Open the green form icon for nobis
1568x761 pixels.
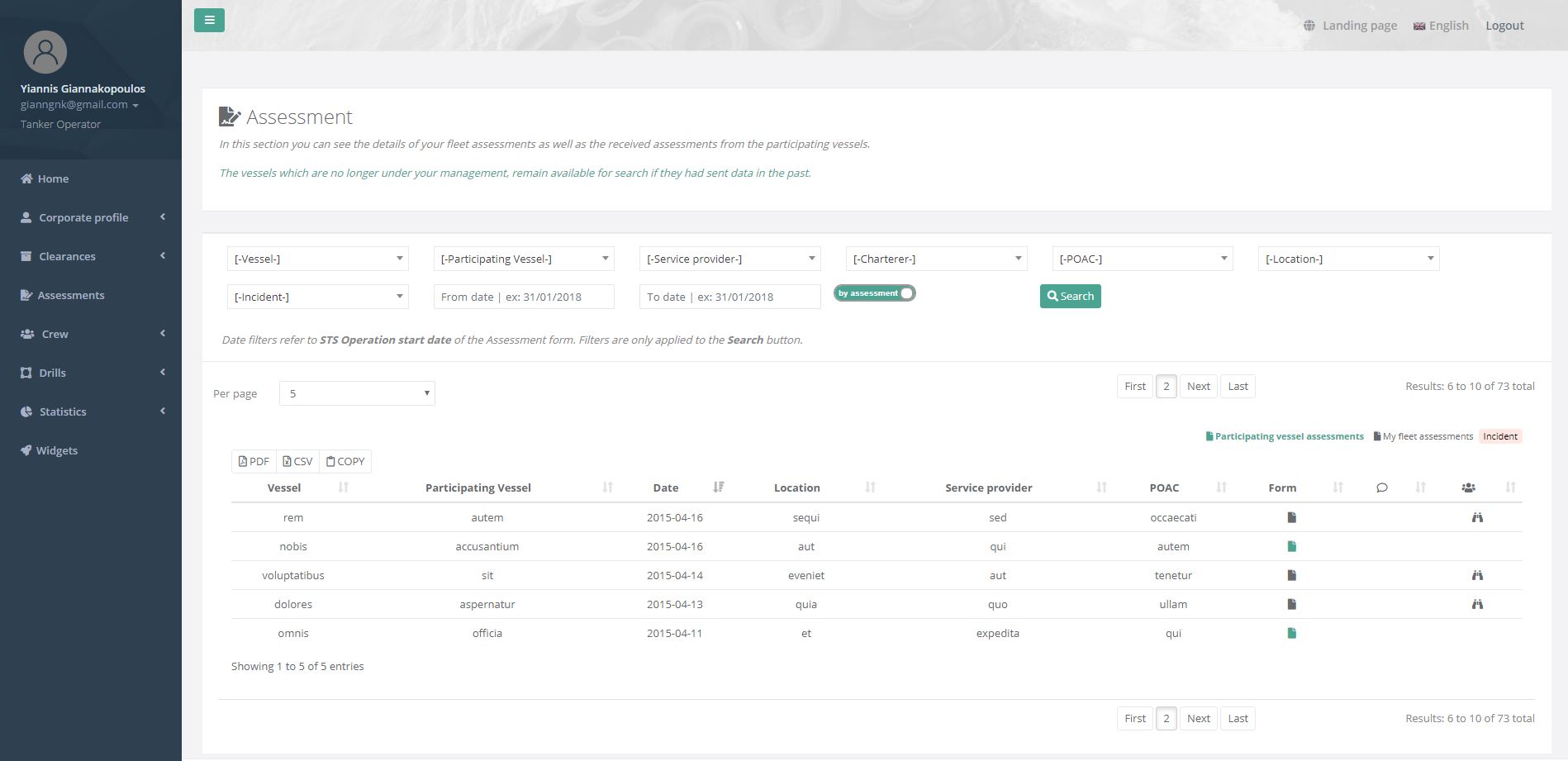[1291, 546]
